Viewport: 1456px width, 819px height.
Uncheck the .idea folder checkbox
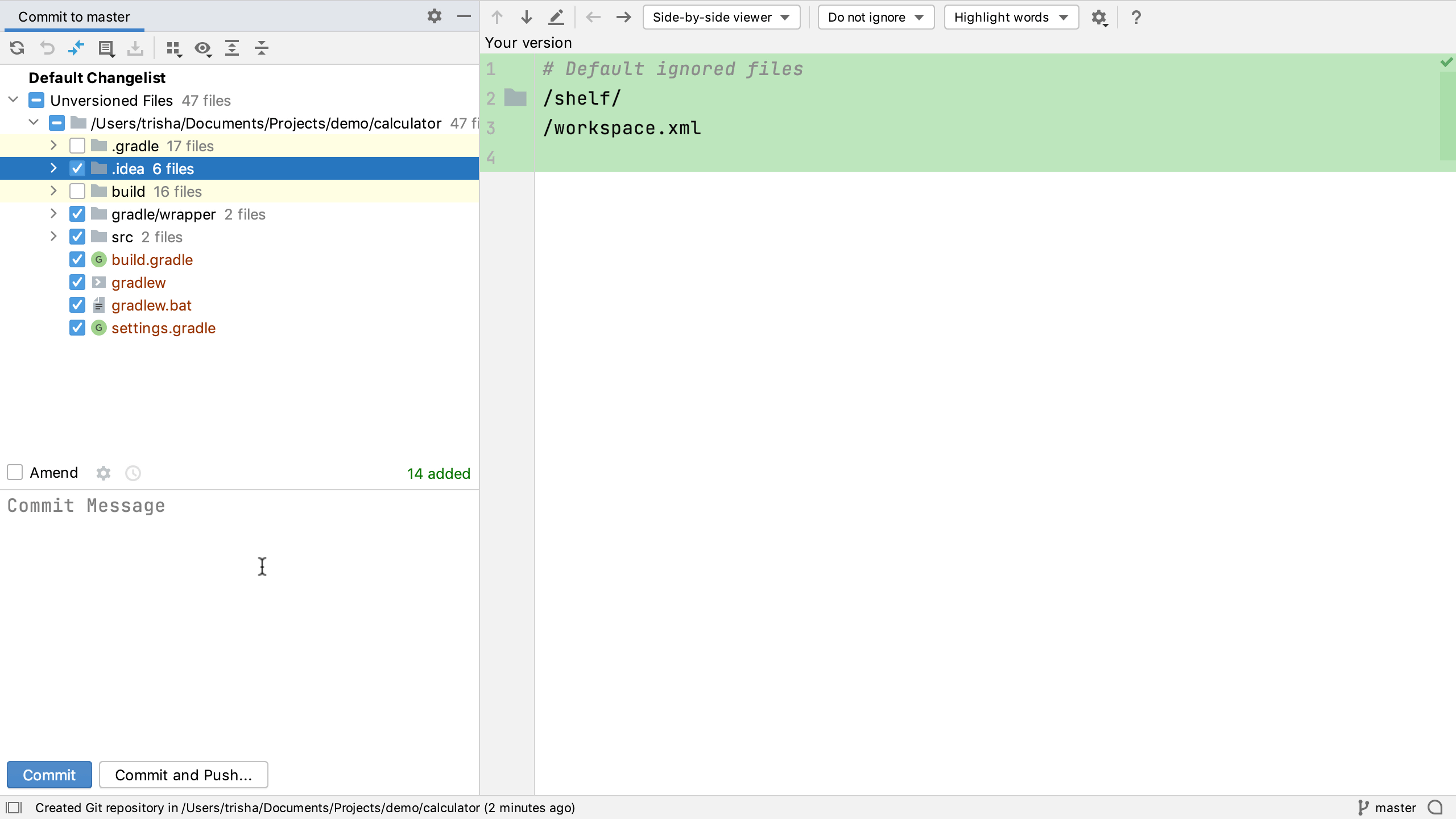tap(77, 168)
